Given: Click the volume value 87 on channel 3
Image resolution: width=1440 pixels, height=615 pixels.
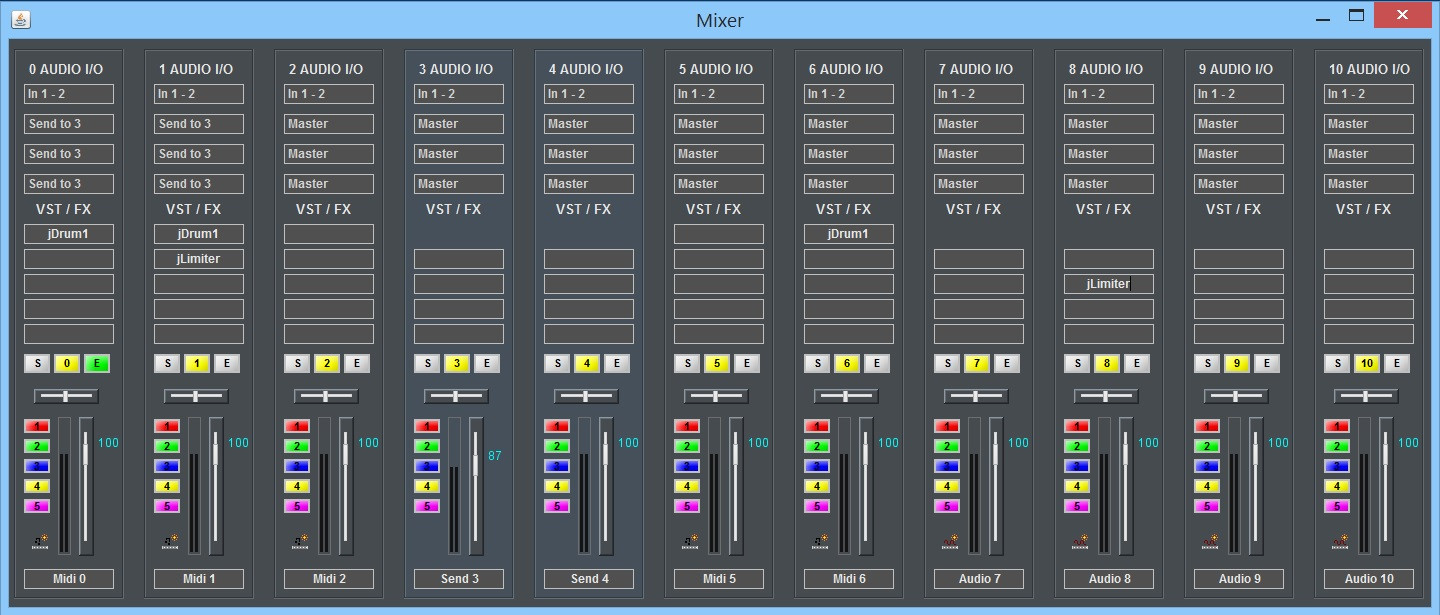Looking at the screenshot, I should [x=495, y=456].
